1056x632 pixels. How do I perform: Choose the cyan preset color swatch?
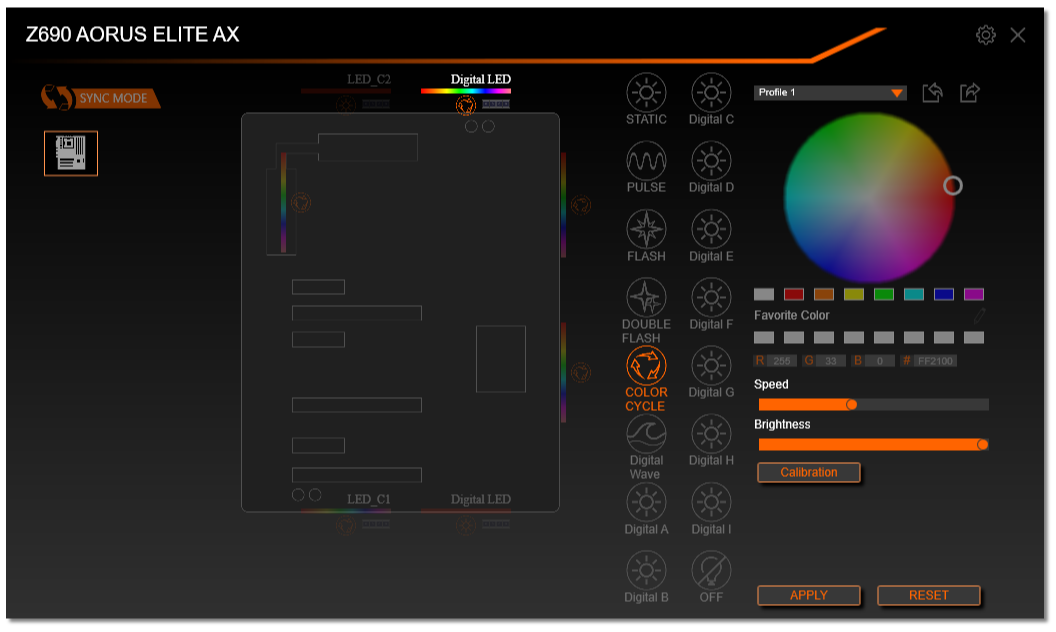(x=913, y=294)
